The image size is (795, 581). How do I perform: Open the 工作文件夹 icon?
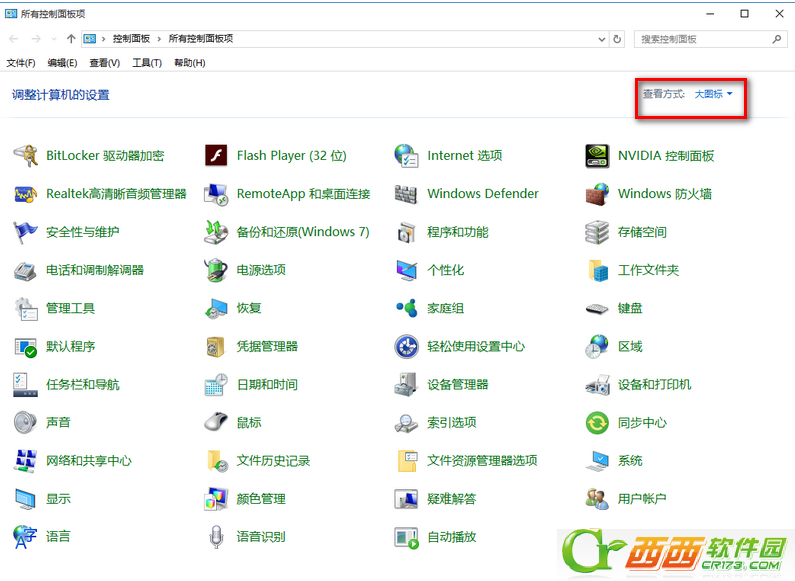coord(597,270)
